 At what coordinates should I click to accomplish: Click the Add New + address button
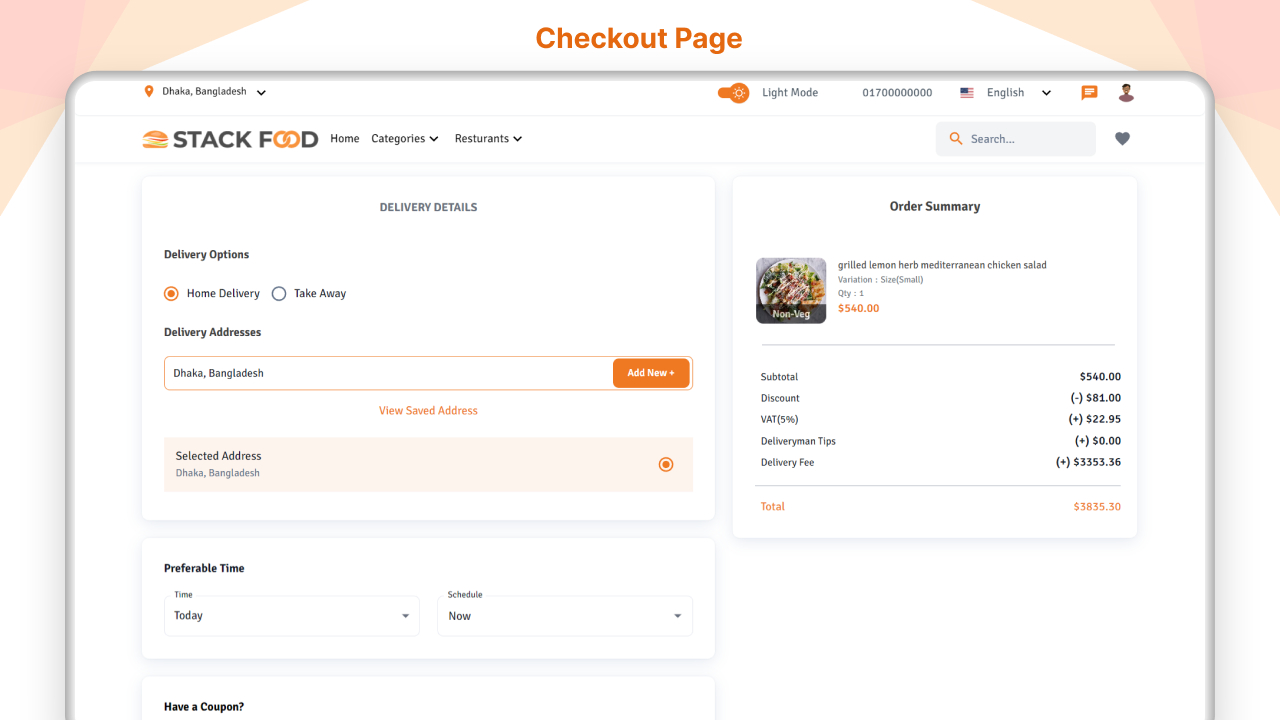point(651,372)
